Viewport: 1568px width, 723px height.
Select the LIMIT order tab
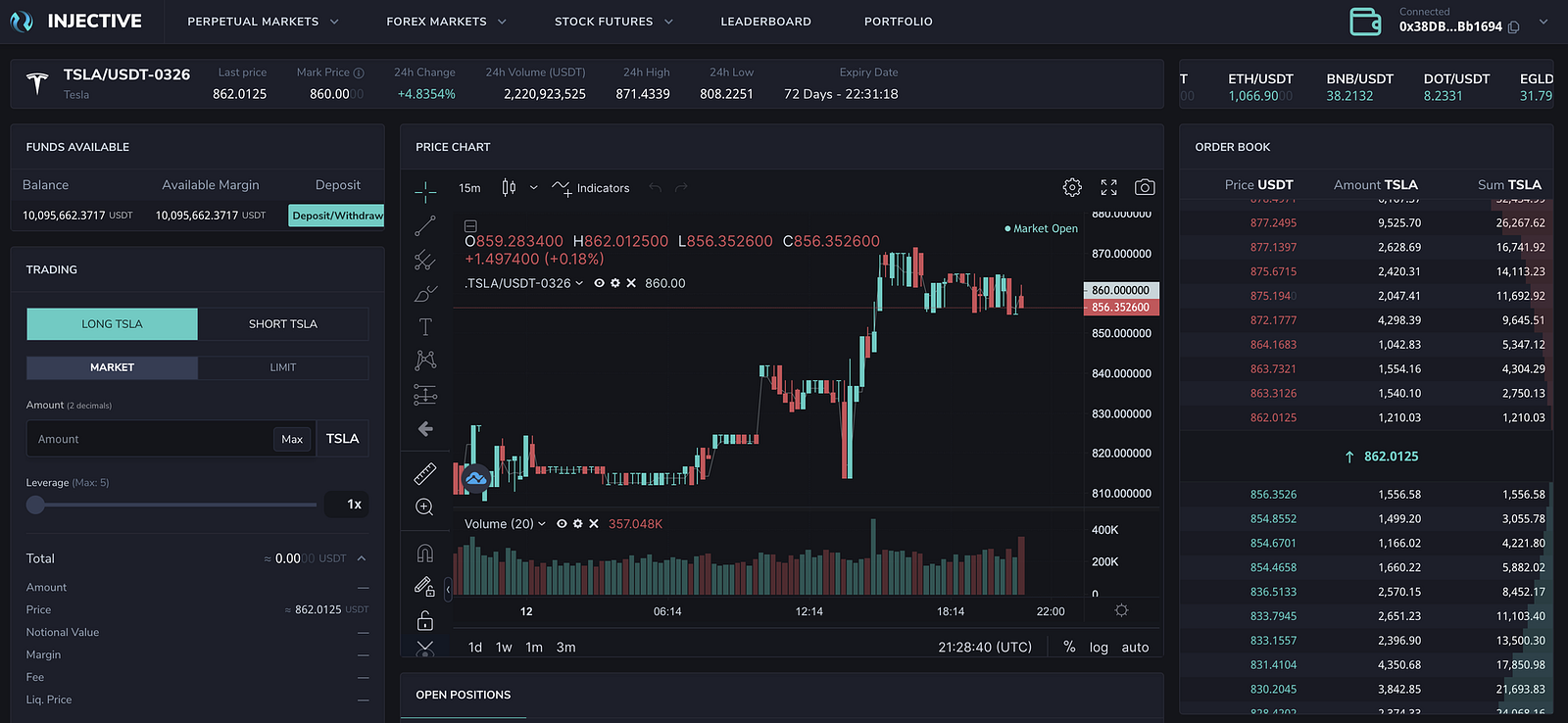click(x=283, y=367)
